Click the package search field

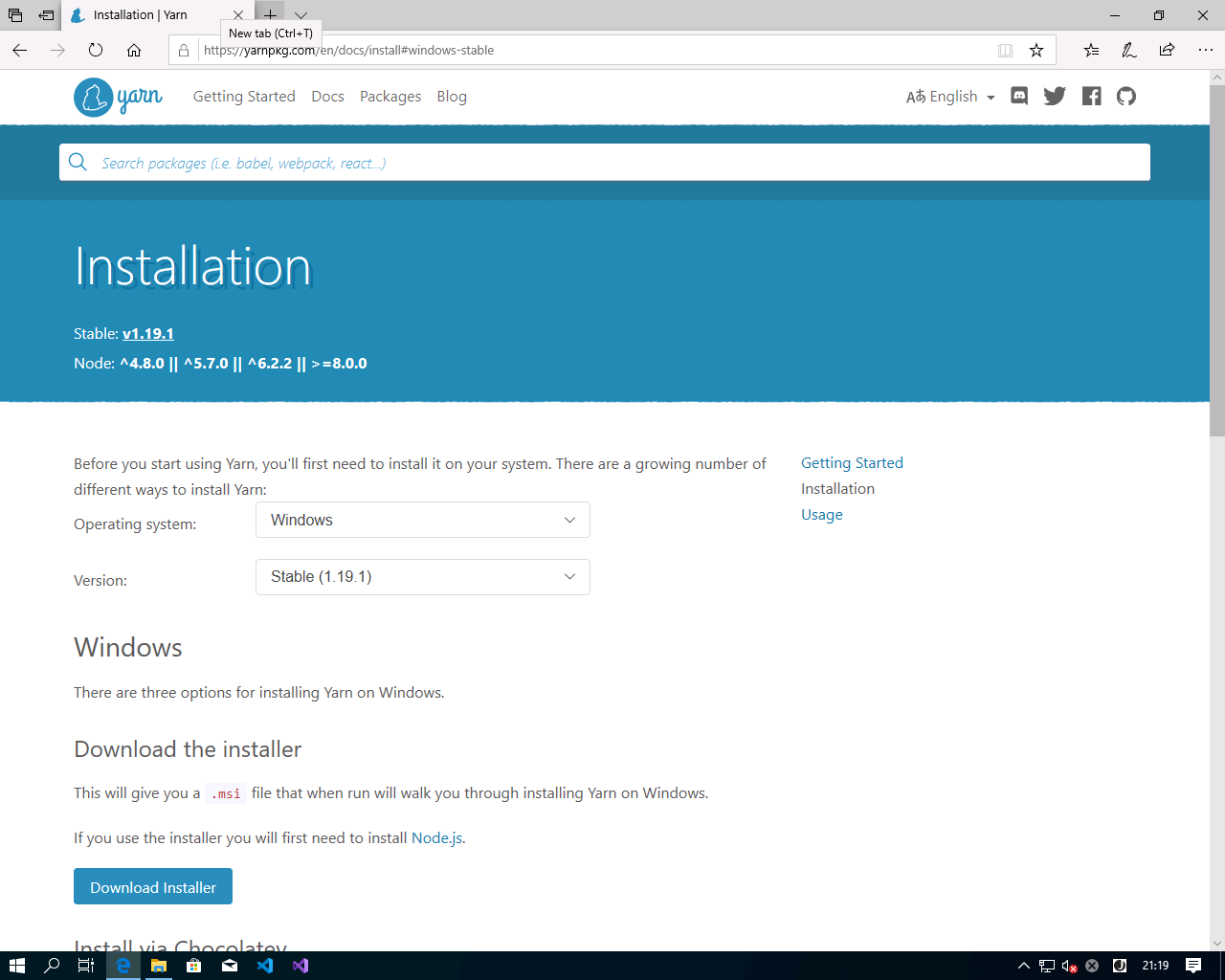[x=612, y=163]
